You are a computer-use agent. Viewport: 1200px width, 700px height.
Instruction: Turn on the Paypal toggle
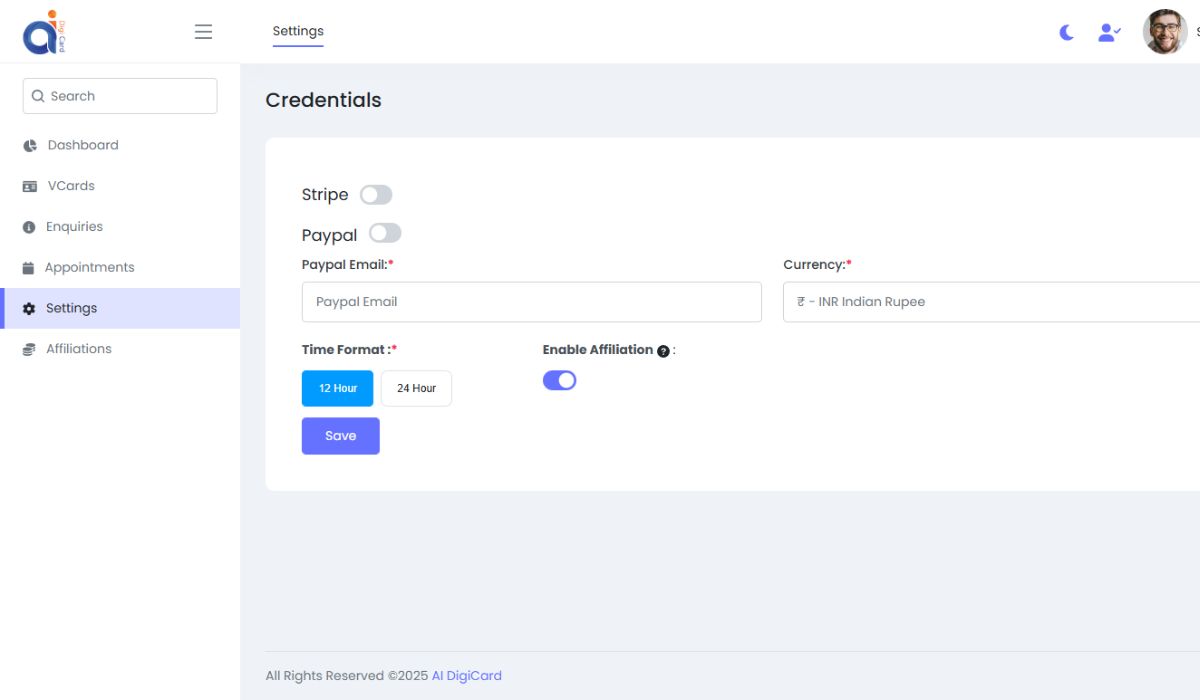click(x=385, y=232)
